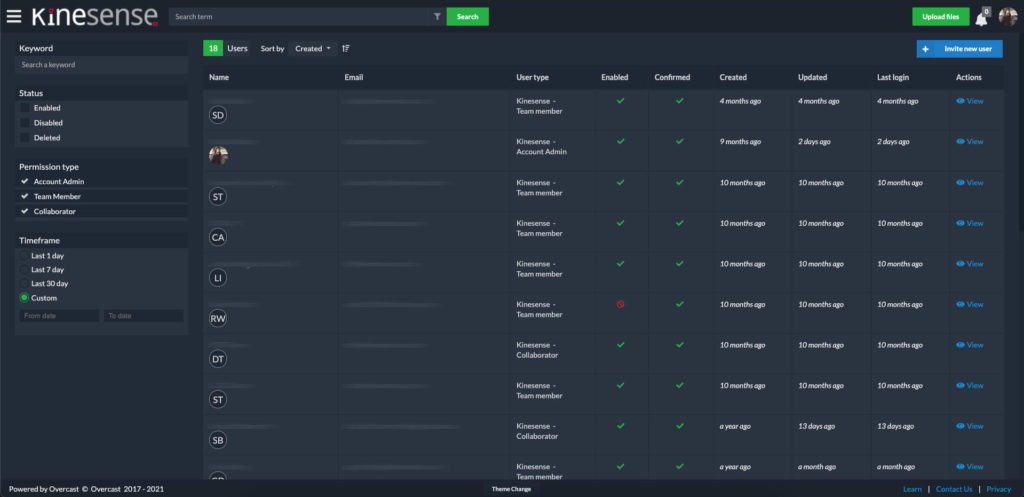Viewport: 1024px width, 497px height.
Task: View the DT collaborator details
Action: pos(970,345)
